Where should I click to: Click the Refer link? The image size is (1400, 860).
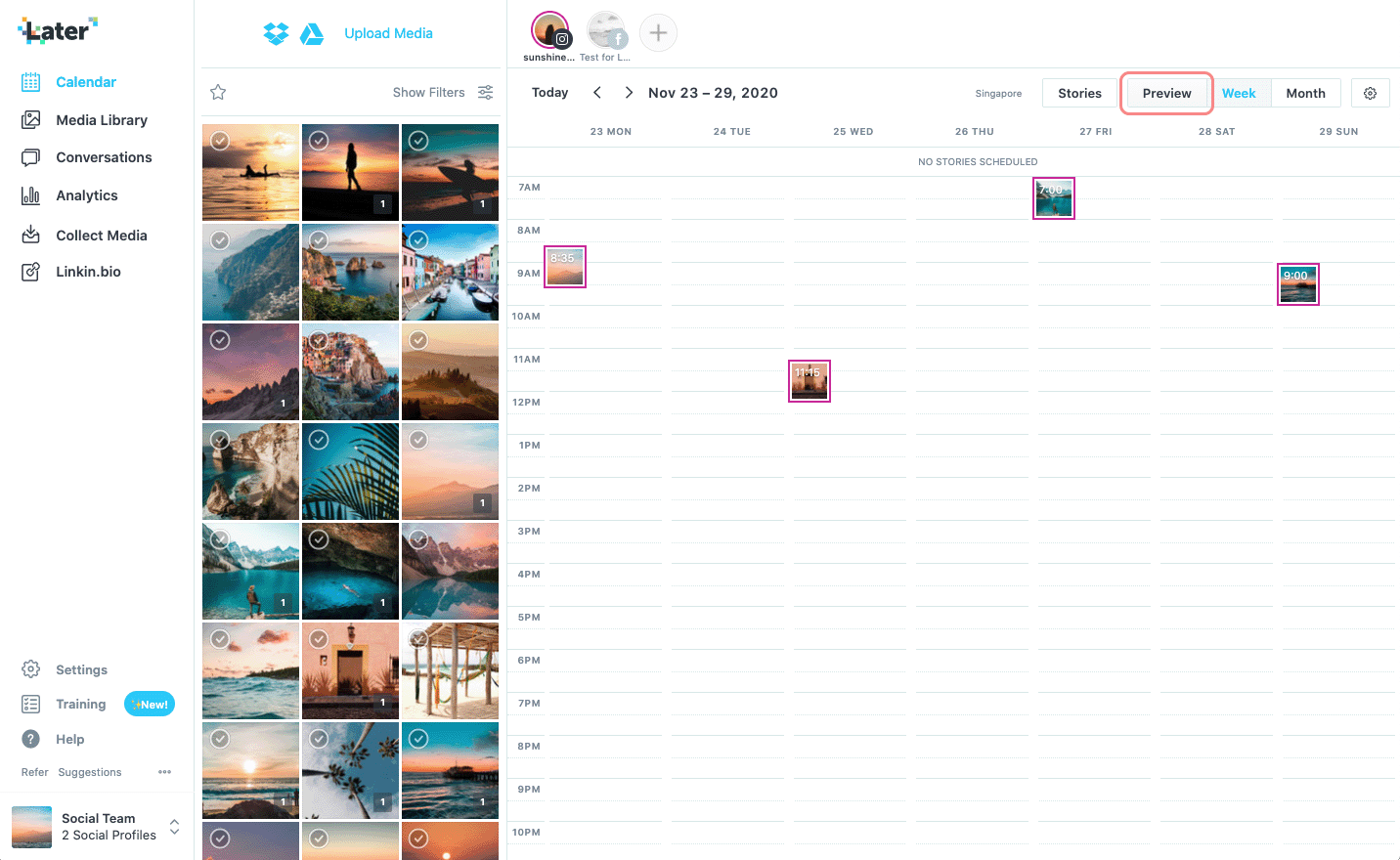click(x=35, y=772)
